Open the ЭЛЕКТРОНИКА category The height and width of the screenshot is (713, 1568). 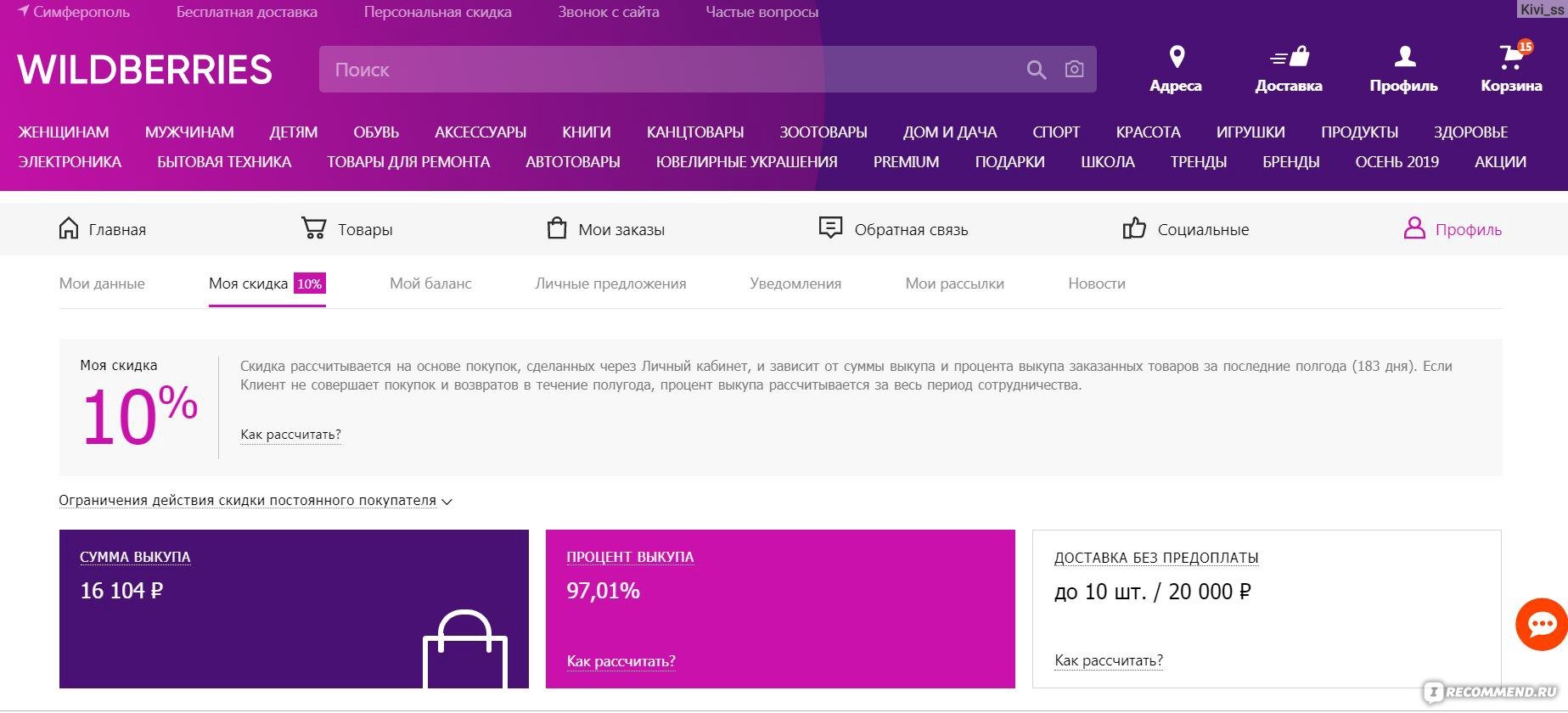(x=70, y=162)
